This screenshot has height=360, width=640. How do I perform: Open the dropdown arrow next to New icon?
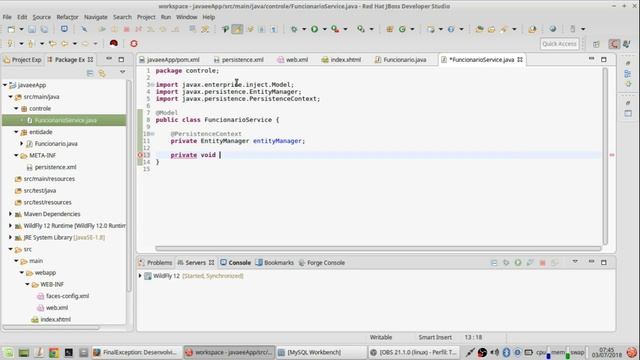pyautogui.click(x=21, y=29)
